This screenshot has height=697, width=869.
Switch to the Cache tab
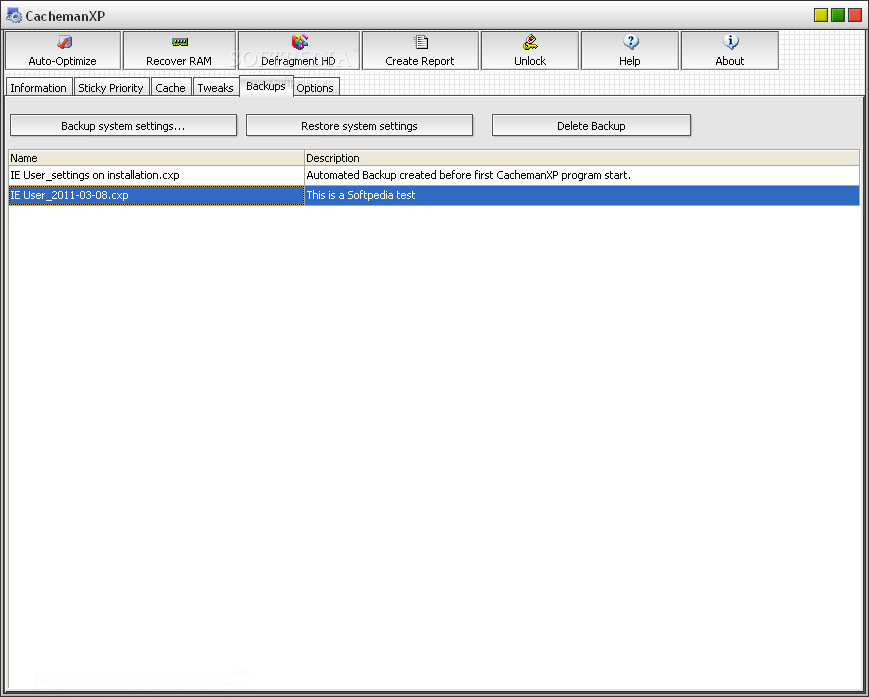(x=171, y=88)
